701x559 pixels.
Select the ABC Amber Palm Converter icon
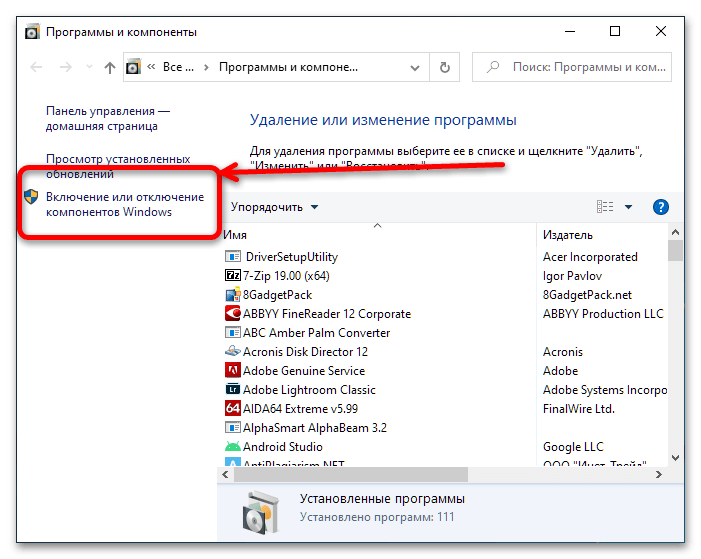(232, 333)
